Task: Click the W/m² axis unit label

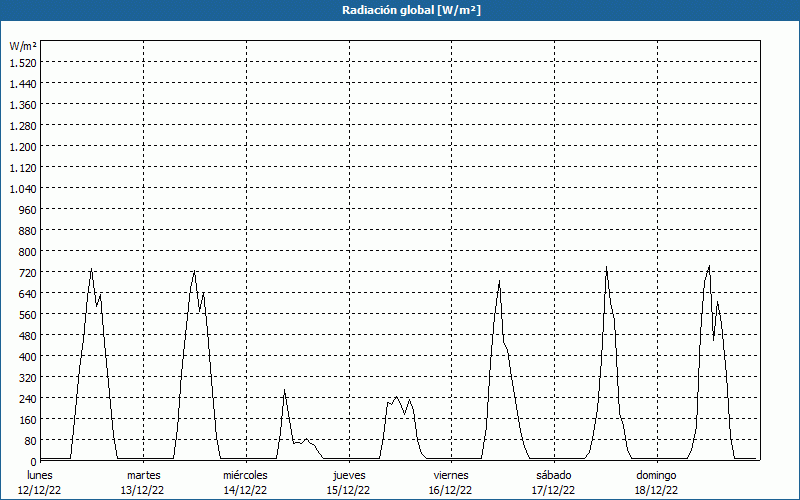Action: pyautogui.click(x=23, y=46)
